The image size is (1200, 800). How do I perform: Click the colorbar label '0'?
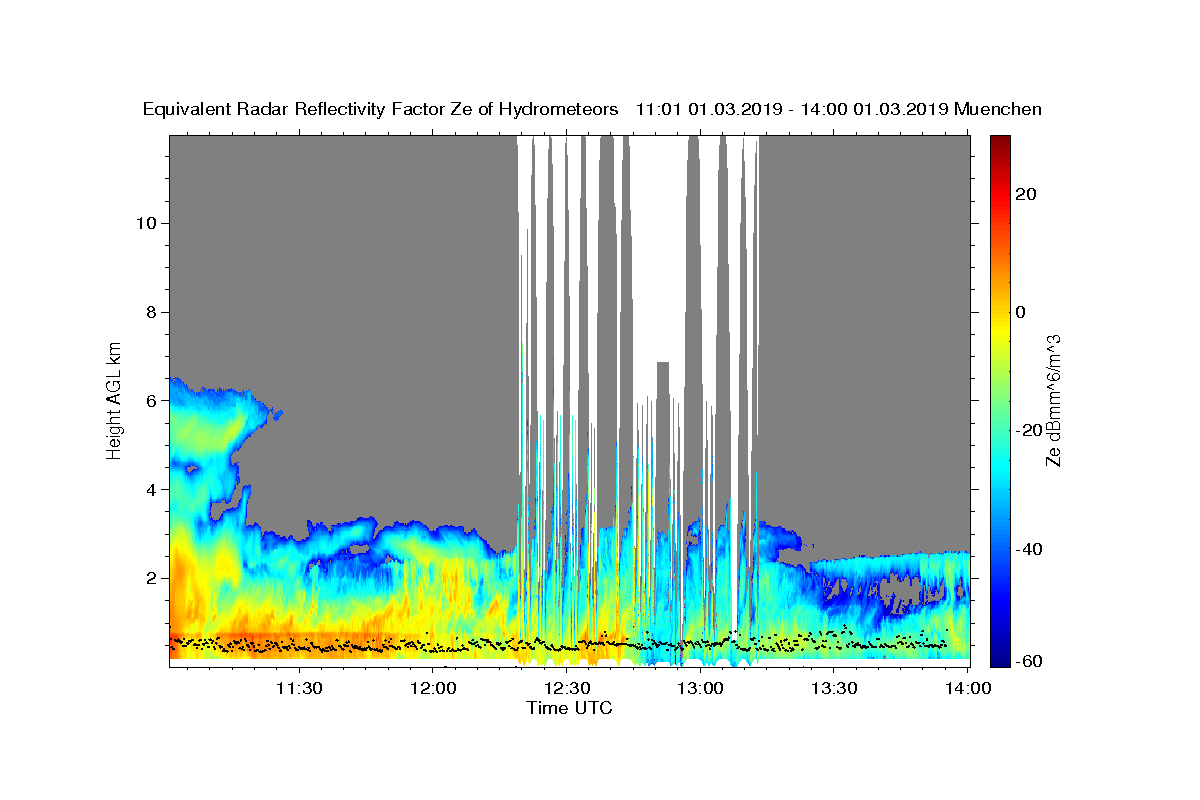pyautogui.click(x=1020, y=312)
